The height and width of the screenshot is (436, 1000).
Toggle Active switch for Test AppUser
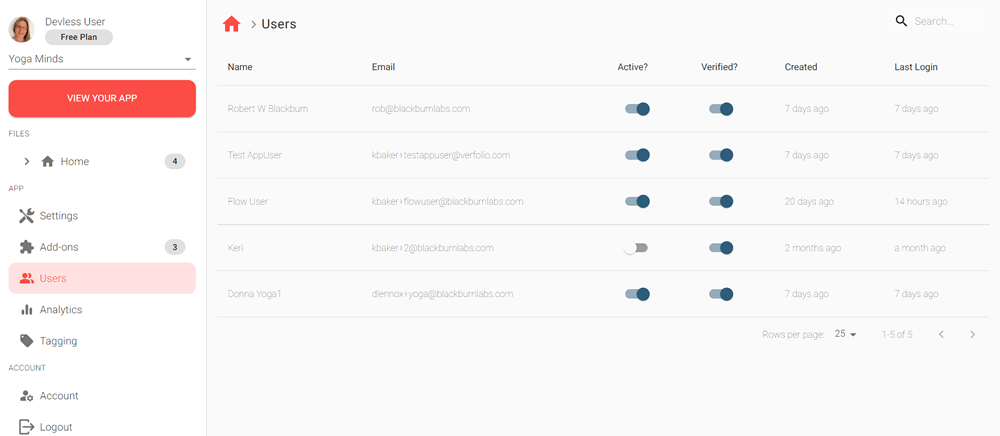(636, 155)
